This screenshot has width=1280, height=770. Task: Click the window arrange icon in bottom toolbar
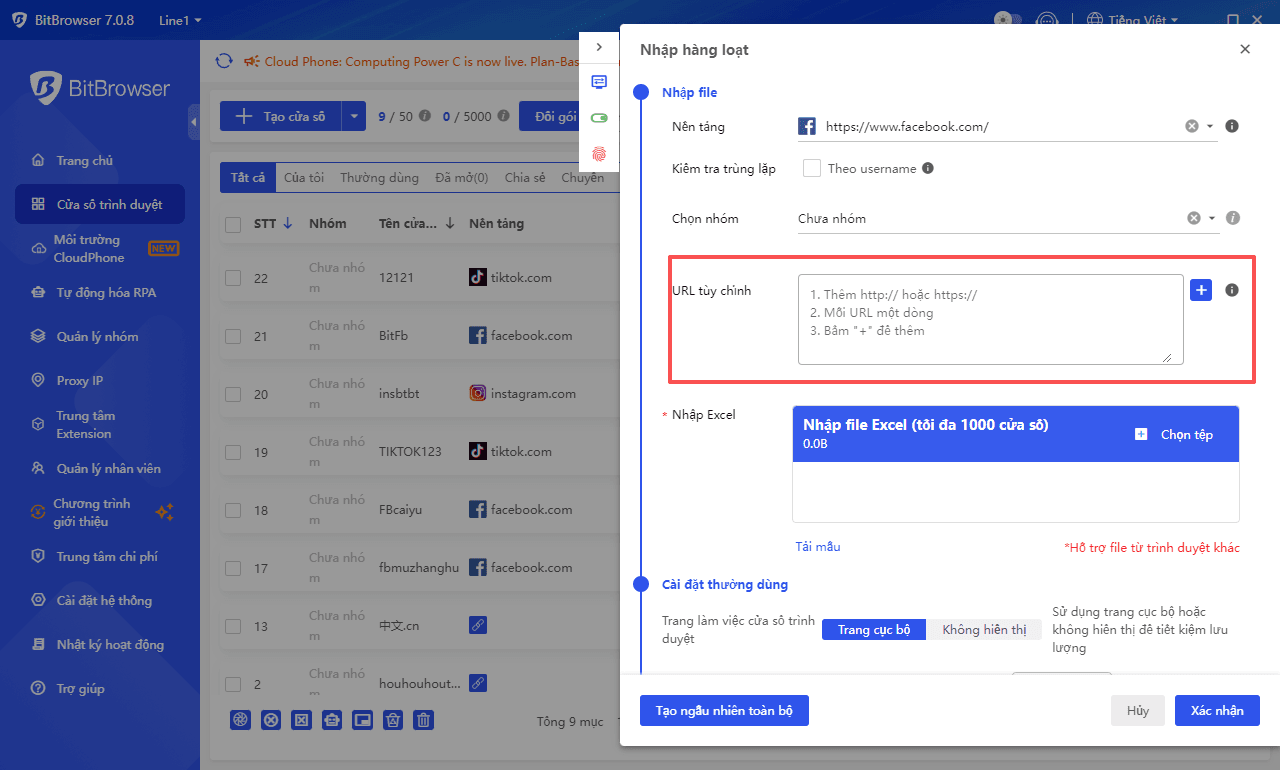point(362,720)
